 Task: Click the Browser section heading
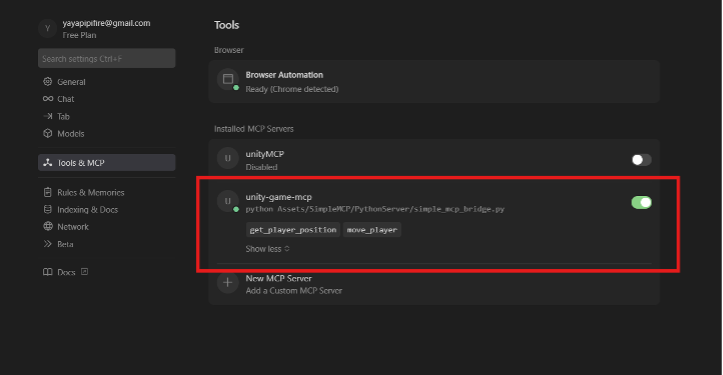tap(229, 50)
